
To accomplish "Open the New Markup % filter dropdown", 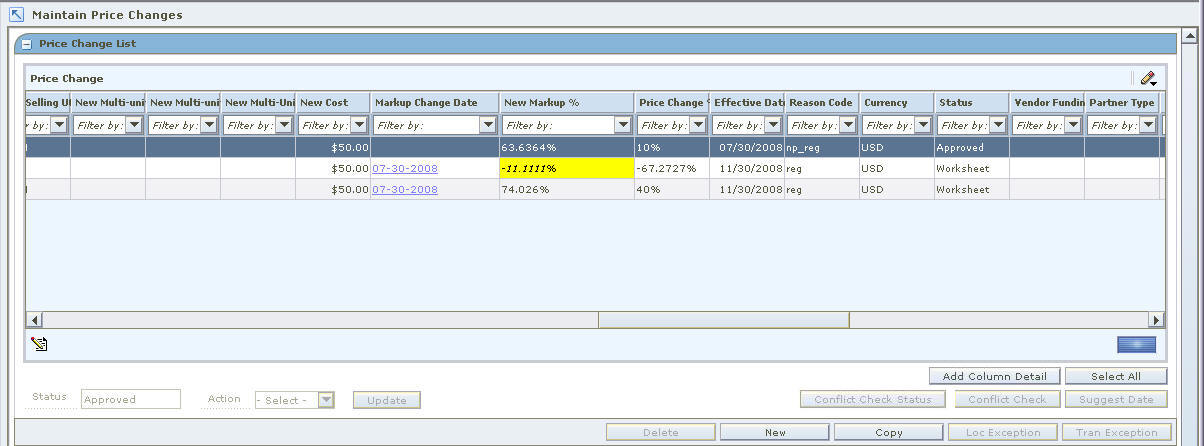I will click(623, 125).
